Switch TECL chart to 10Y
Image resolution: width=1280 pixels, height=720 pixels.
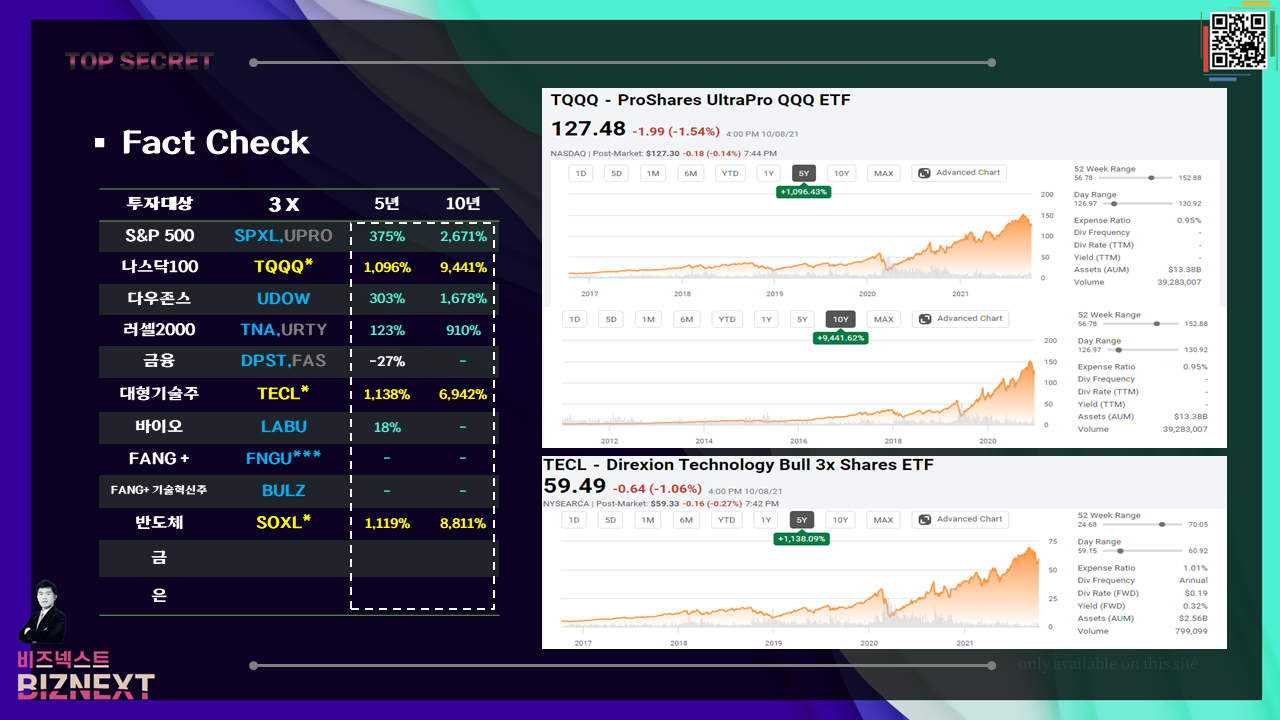pos(841,520)
